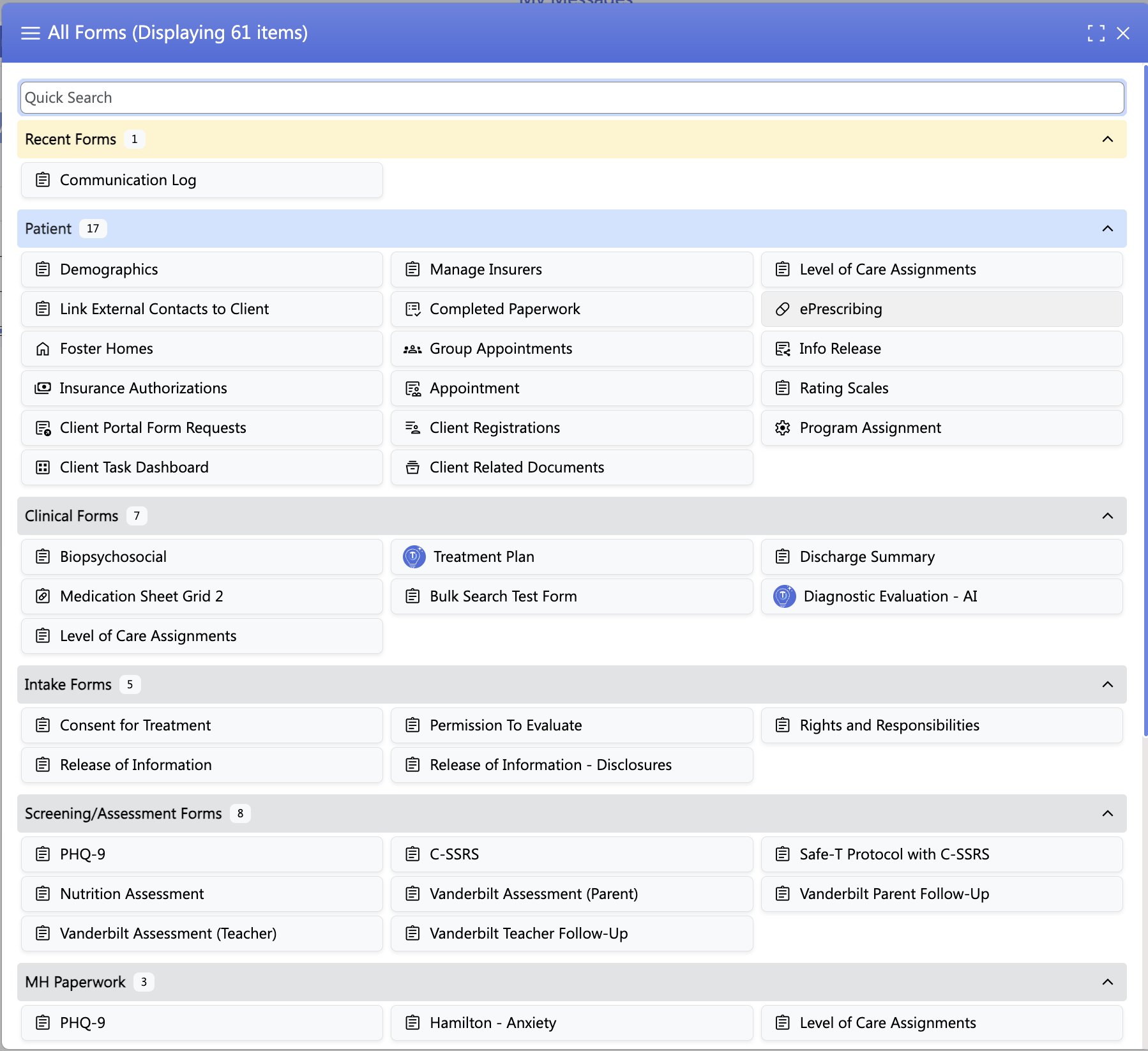Open the hamburger menu next to All Forms
This screenshot has height=1051, width=1148.
pyautogui.click(x=30, y=33)
